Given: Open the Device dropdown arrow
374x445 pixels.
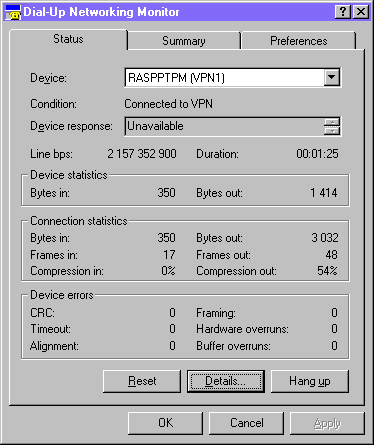Looking at the screenshot, I should tap(332, 78).
